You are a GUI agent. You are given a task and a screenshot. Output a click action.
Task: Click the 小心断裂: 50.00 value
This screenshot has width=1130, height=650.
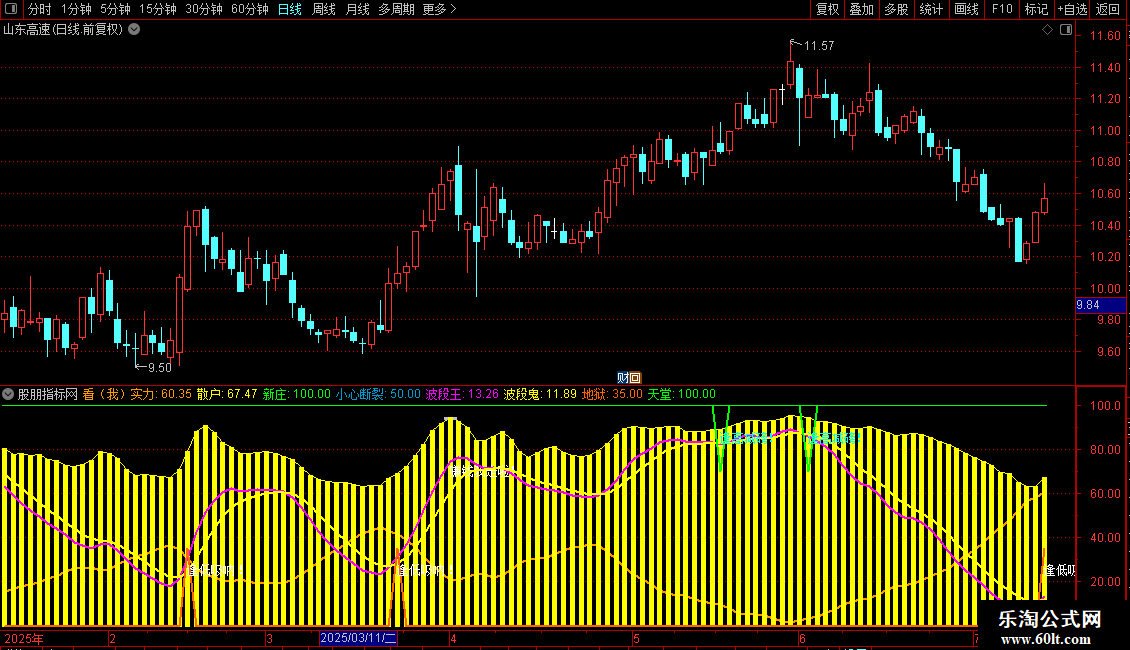point(378,394)
